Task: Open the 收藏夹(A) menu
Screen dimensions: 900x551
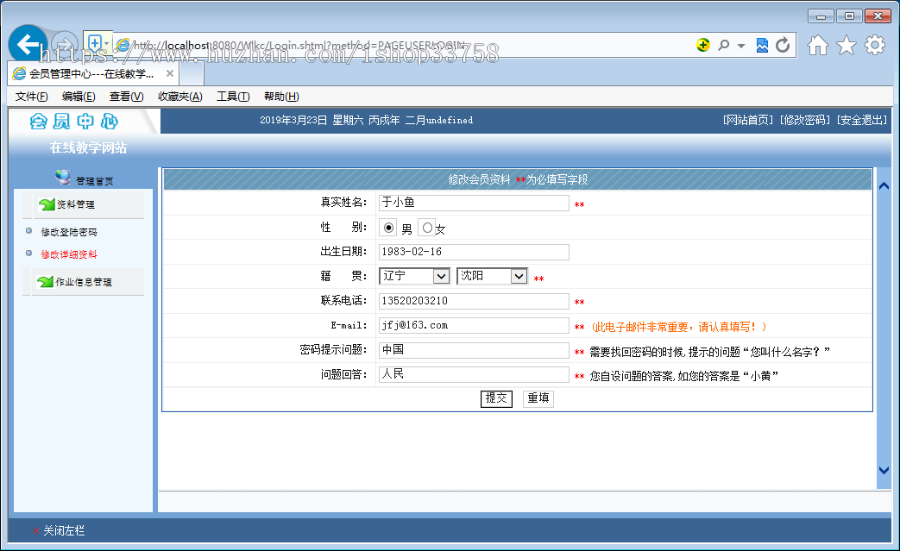Action: pyautogui.click(x=180, y=96)
